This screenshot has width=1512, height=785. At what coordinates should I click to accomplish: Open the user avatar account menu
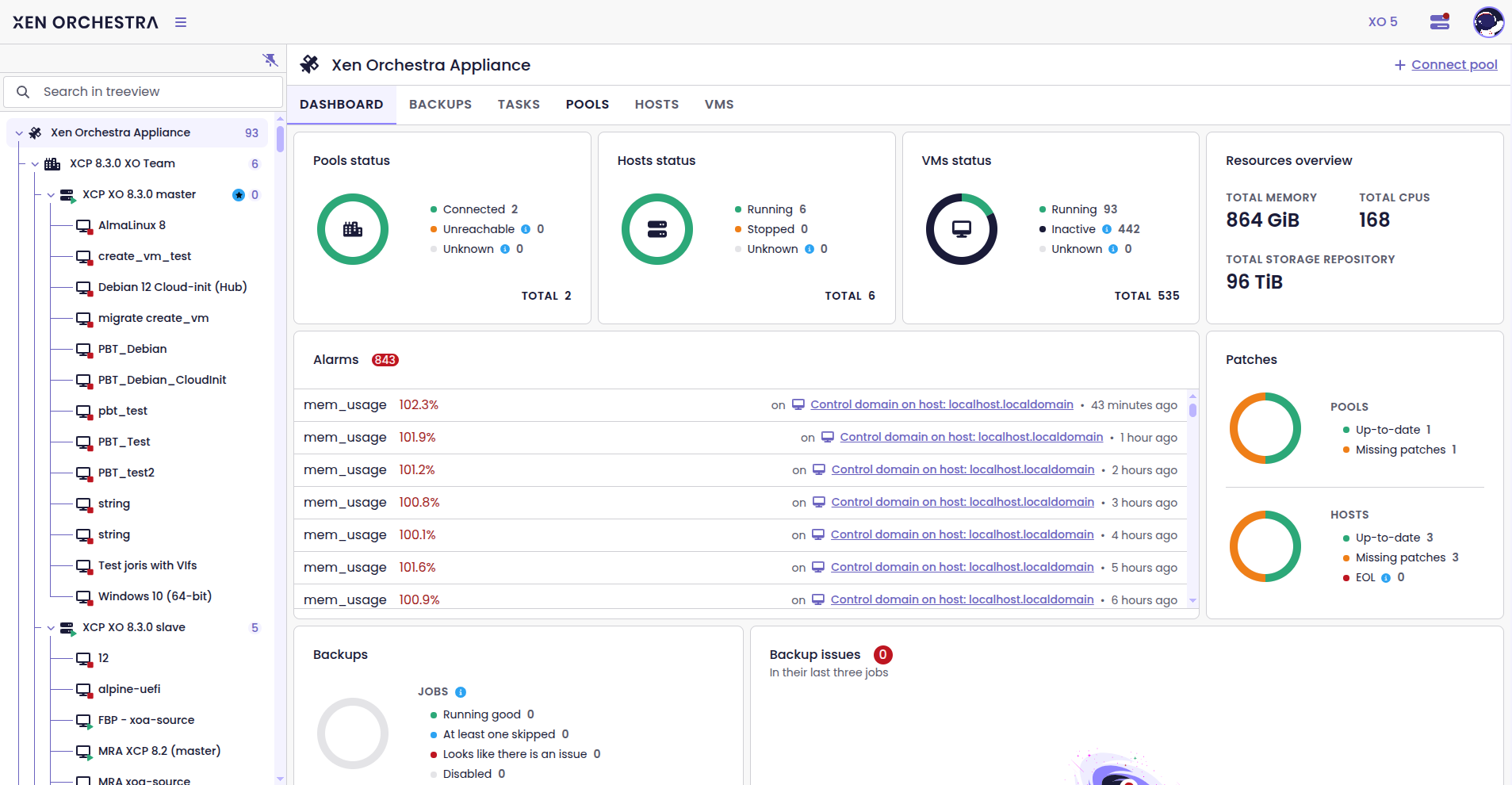click(x=1488, y=21)
